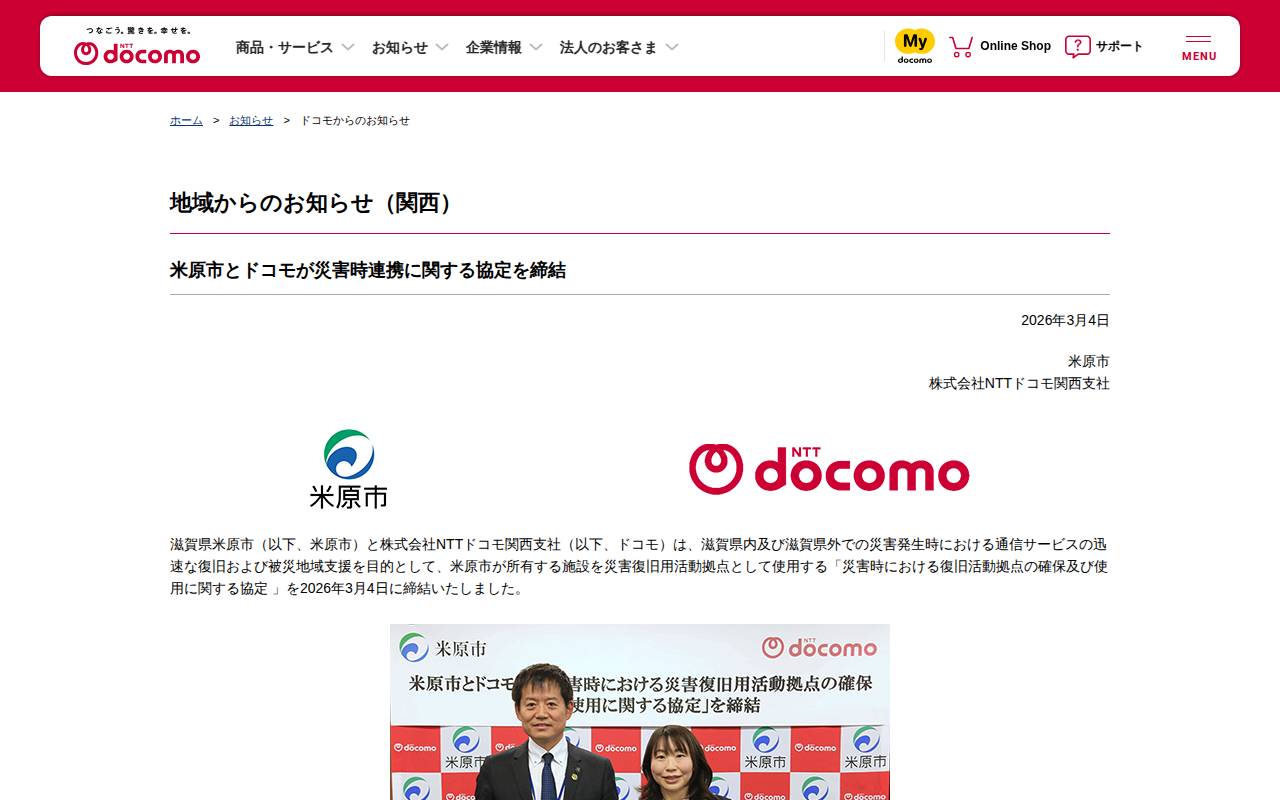Click the date 2026年3月4日

pos(1065,320)
